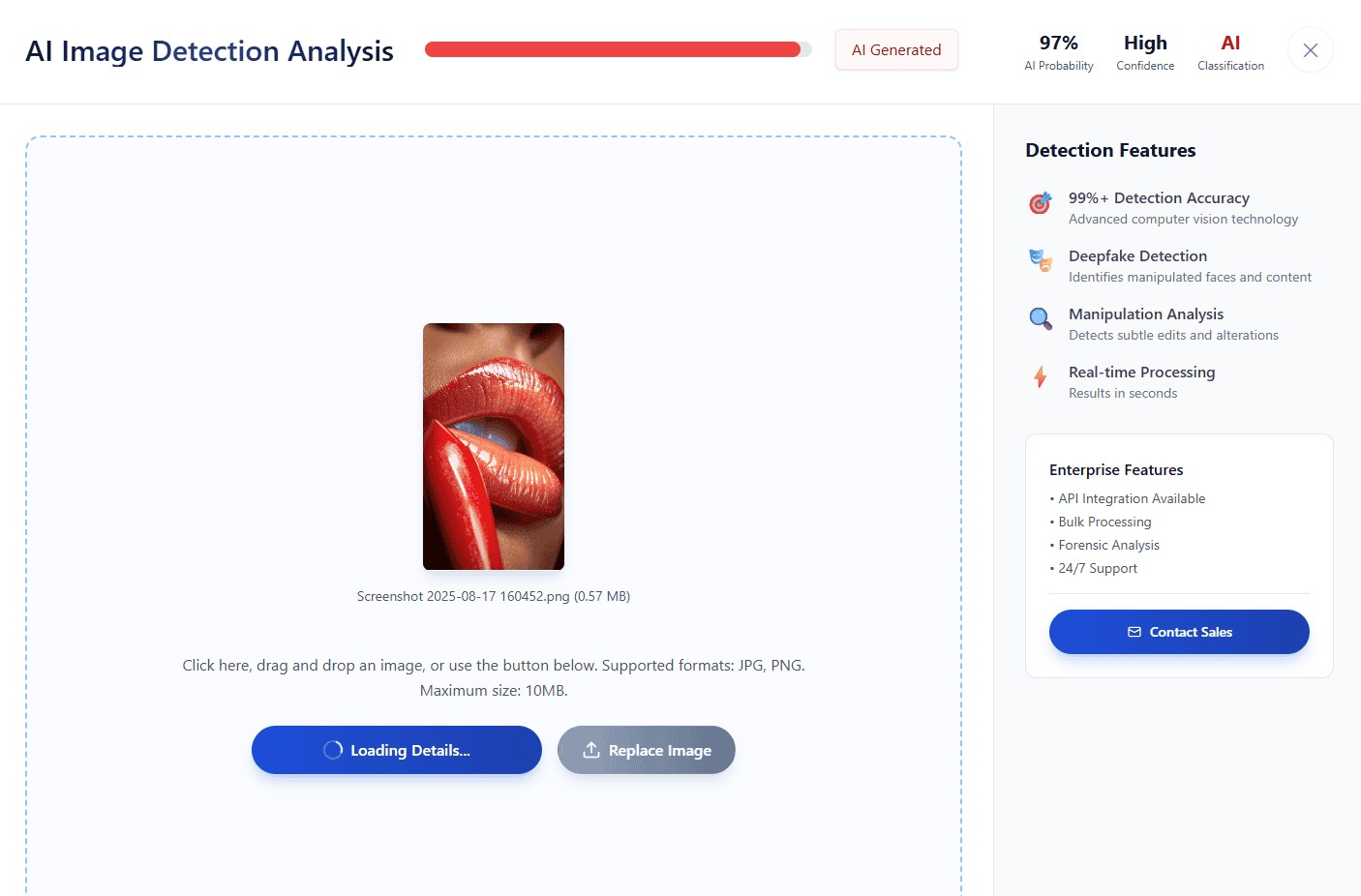Click Identifies manipulated faces and content description
The width and height of the screenshot is (1361, 896).
click(x=1190, y=278)
